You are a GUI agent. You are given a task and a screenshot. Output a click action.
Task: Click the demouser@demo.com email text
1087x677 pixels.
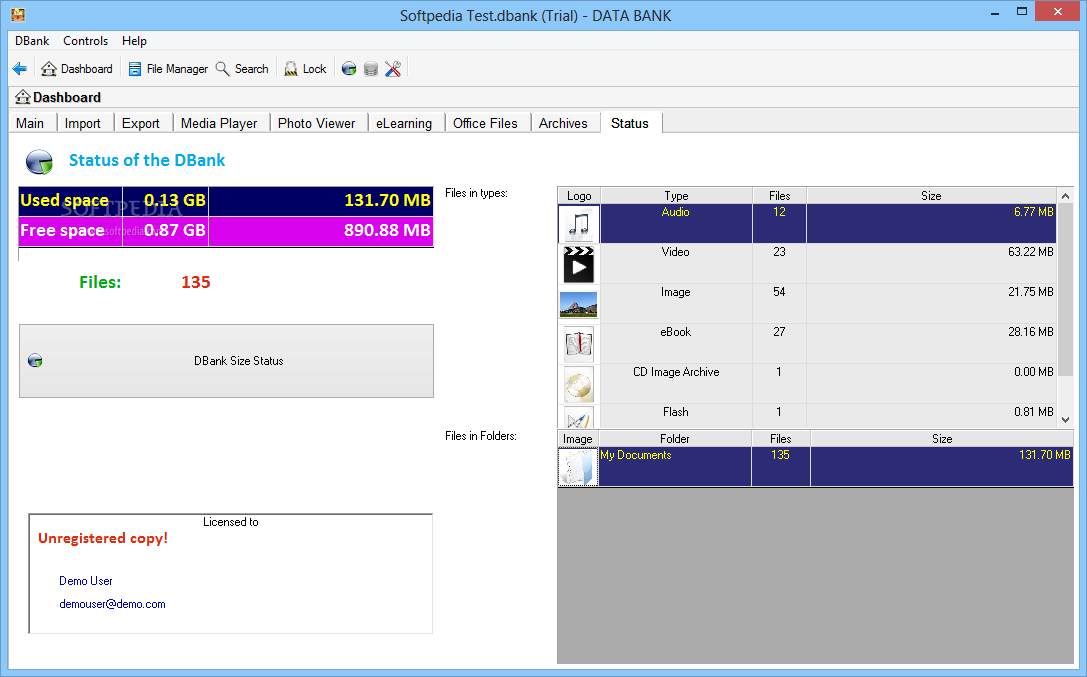112,604
